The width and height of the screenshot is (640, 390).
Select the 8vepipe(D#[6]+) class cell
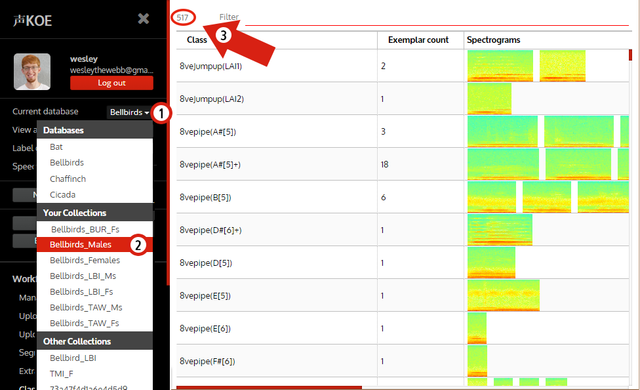277,230
